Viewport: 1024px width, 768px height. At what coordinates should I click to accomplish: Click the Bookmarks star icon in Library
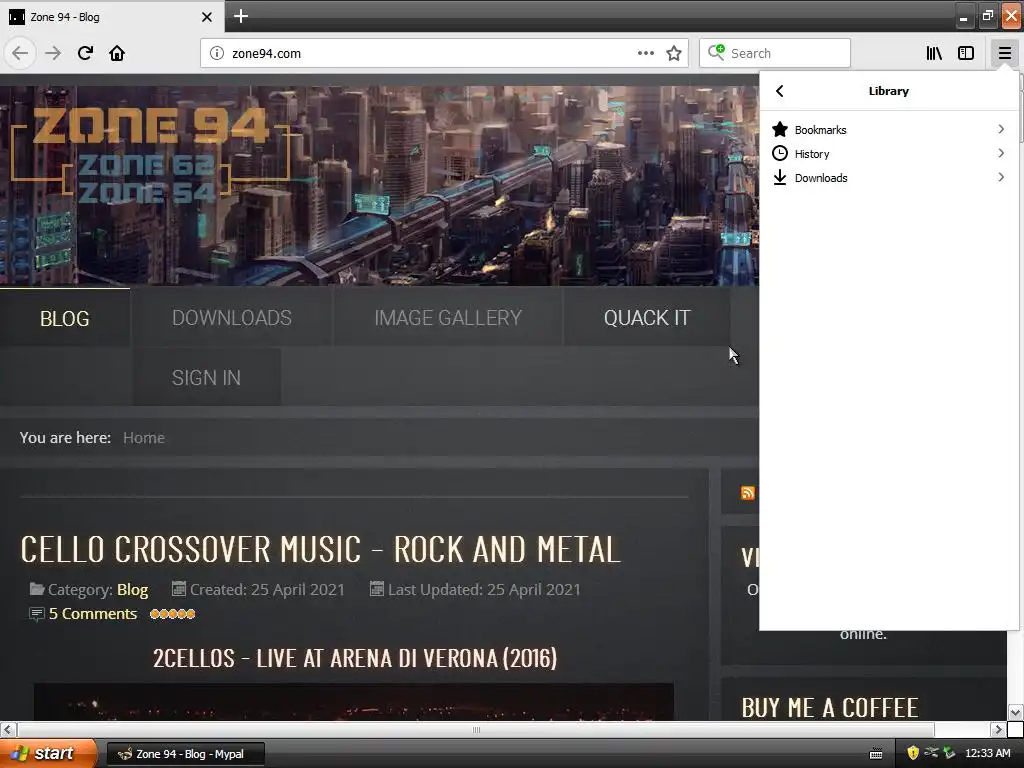[780, 129]
